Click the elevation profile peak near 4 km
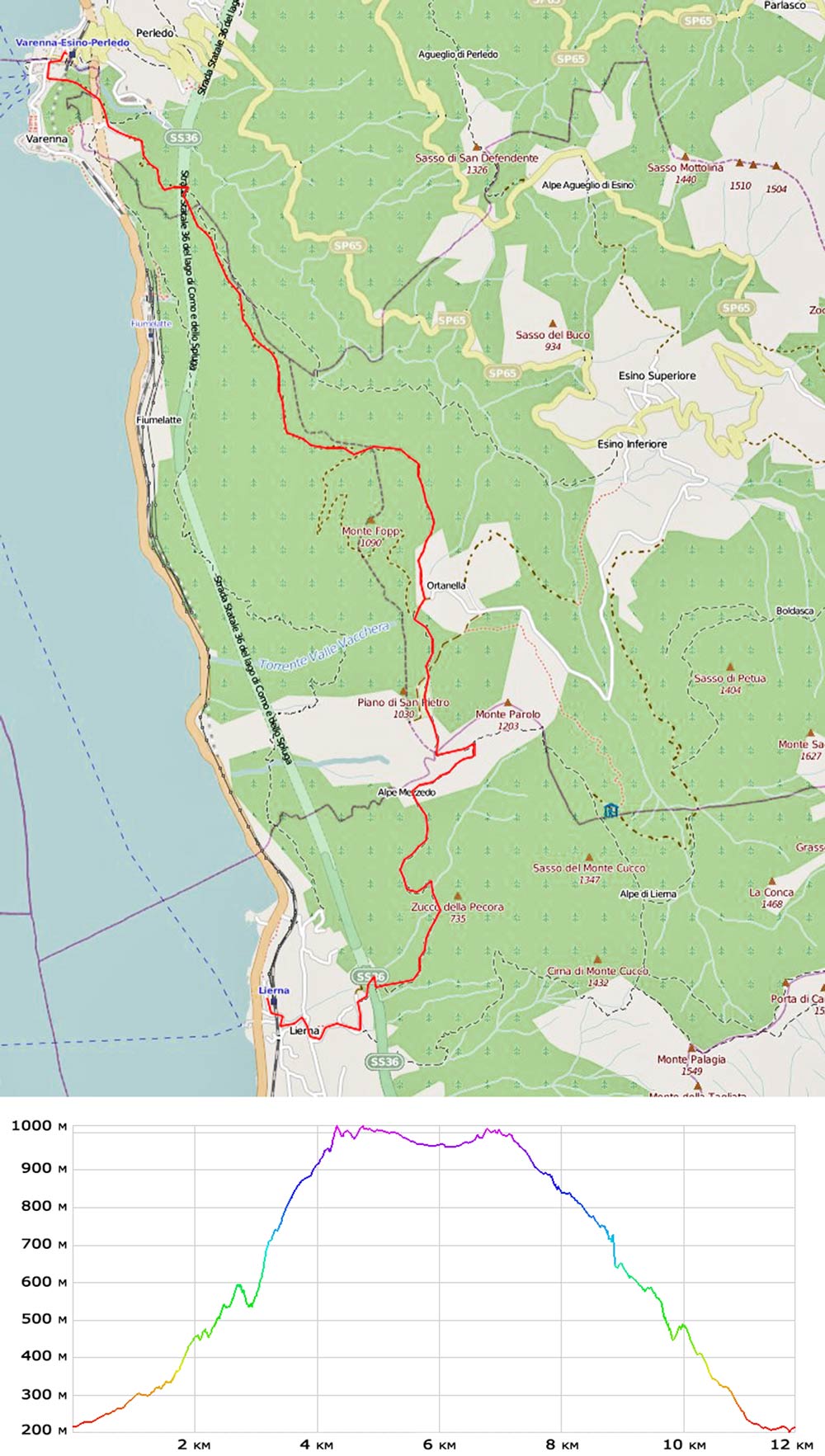Screen dimensions: 825x1456 (x=337, y=1127)
